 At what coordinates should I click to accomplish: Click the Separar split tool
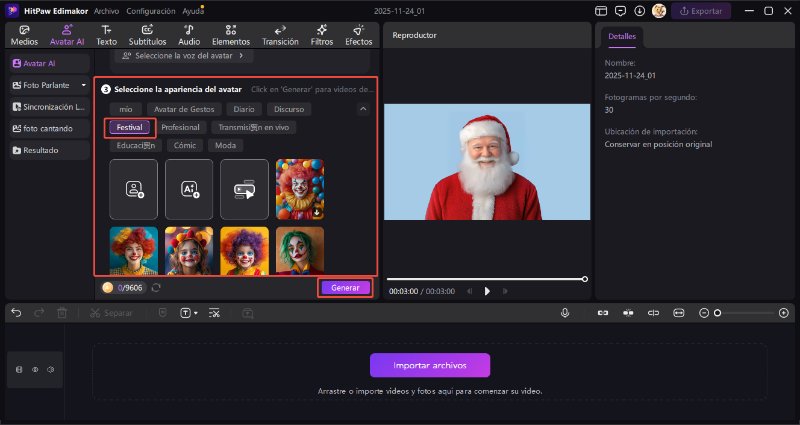[111, 313]
